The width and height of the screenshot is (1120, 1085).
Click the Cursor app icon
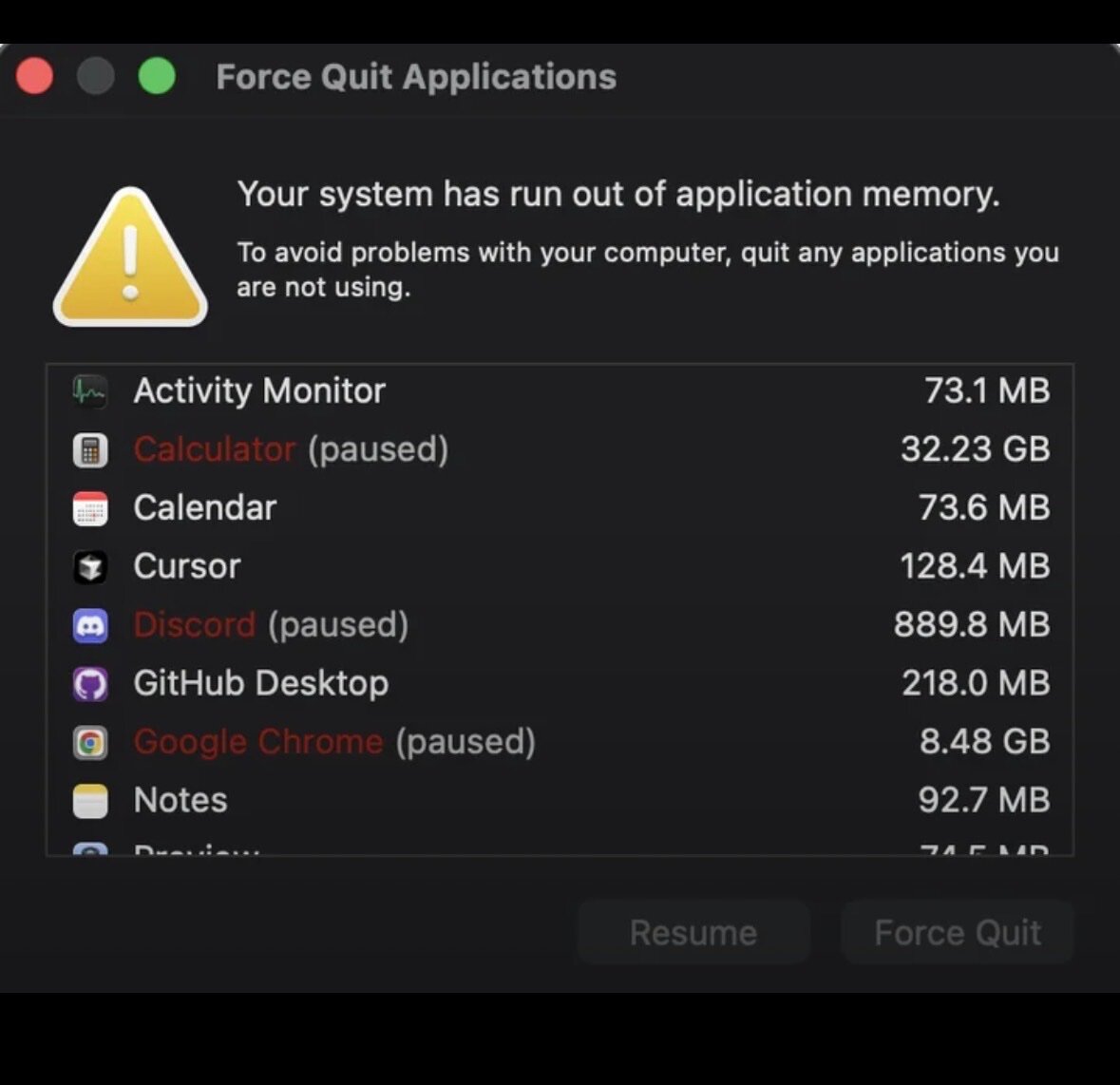[90, 567]
